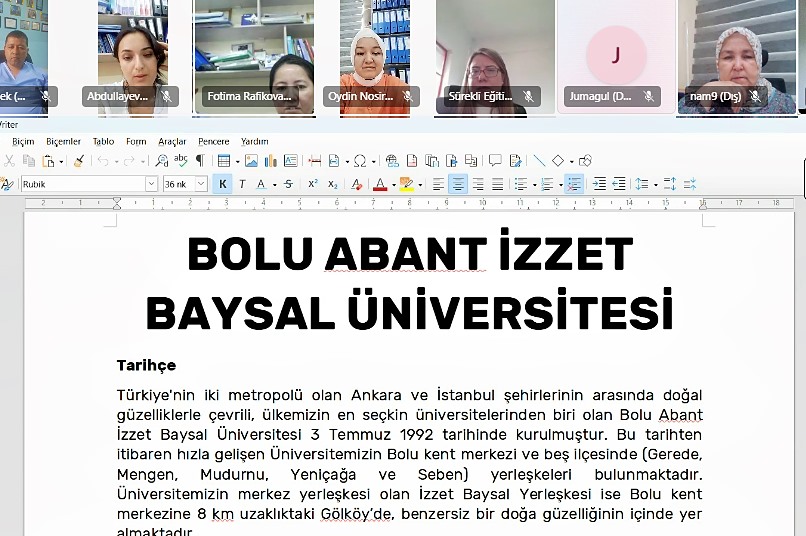The image size is (806, 536).
Task: Insert a text box
Action: point(290,161)
